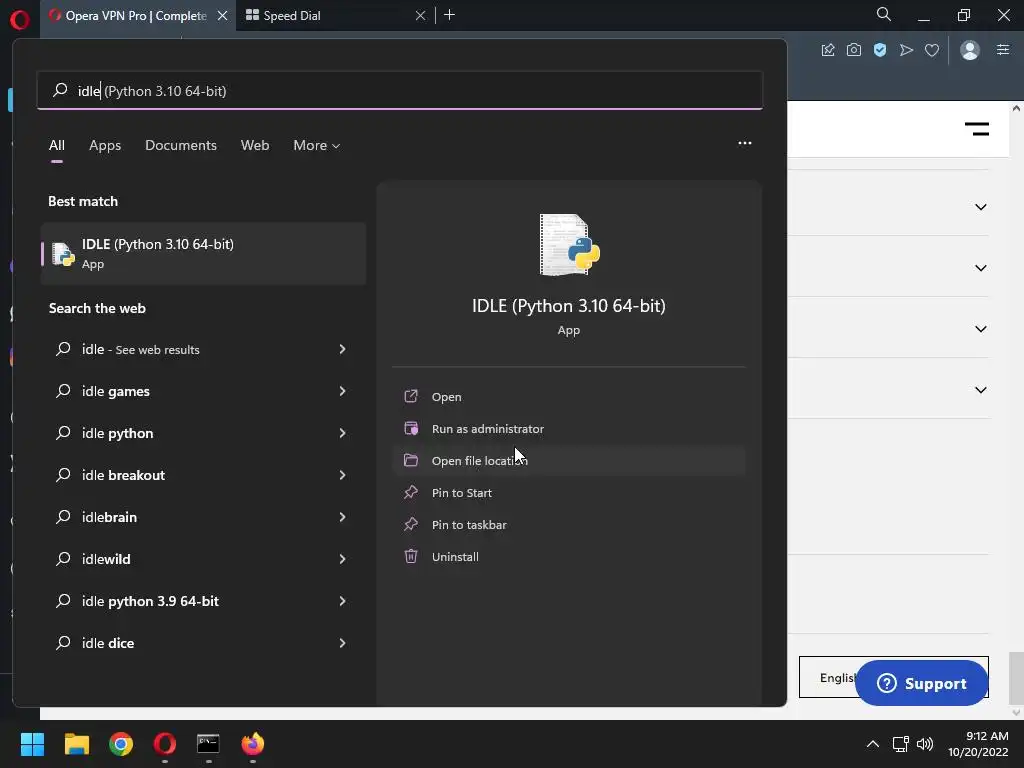This screenshot has height=768, width=1024.
Task: Click the blue Support button
Action: [921, 683]
